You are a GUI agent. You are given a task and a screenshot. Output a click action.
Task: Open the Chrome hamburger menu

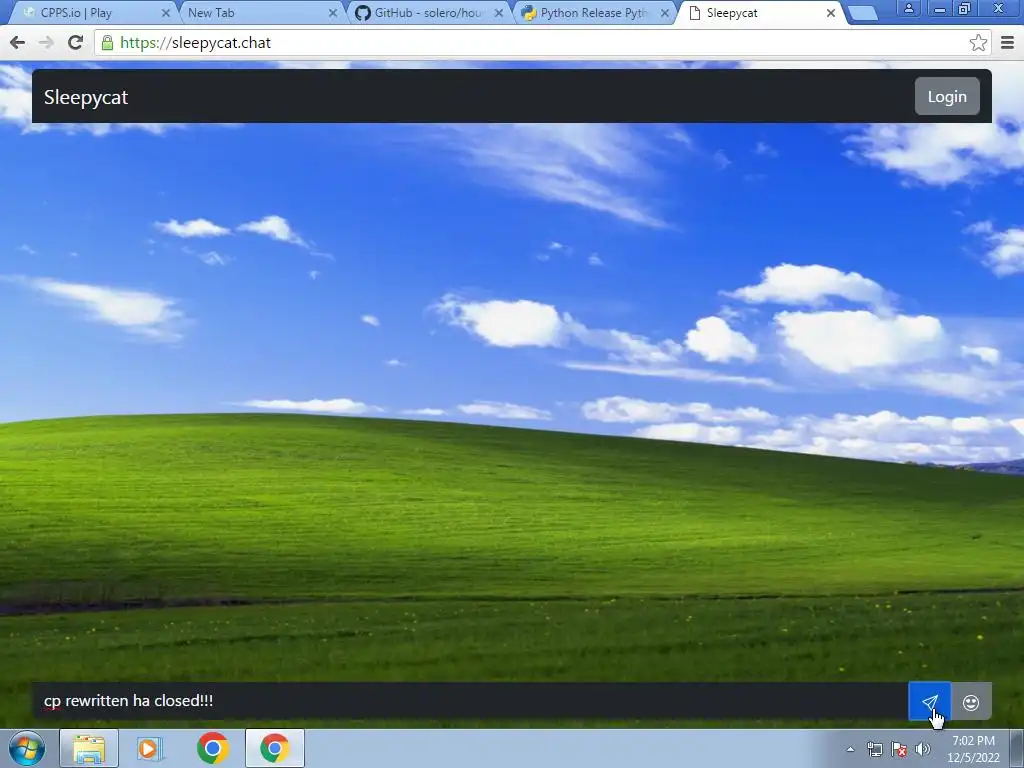1008,42
